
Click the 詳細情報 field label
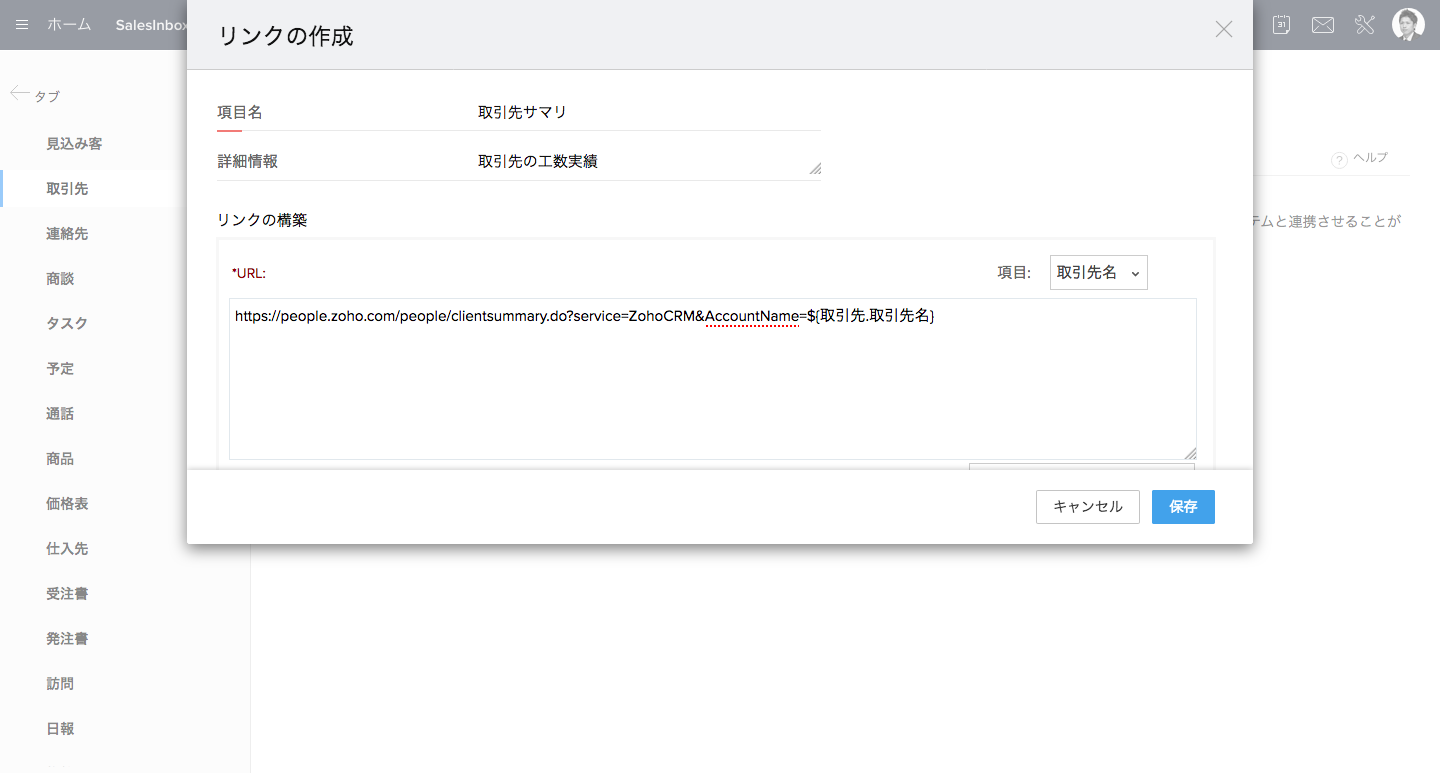[248, 161]
